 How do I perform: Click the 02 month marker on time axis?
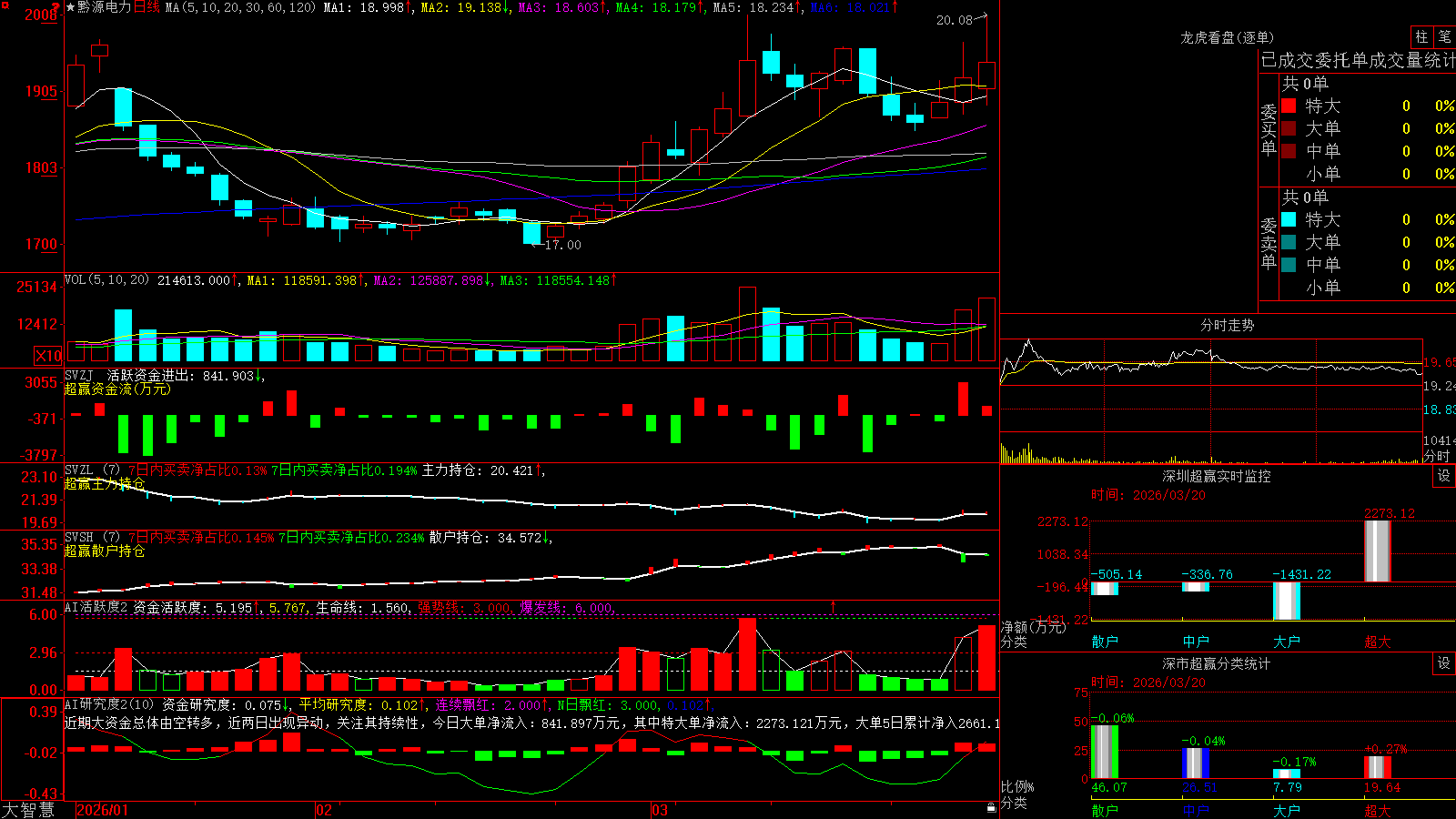pyautogui.click(x=323, y=810)
